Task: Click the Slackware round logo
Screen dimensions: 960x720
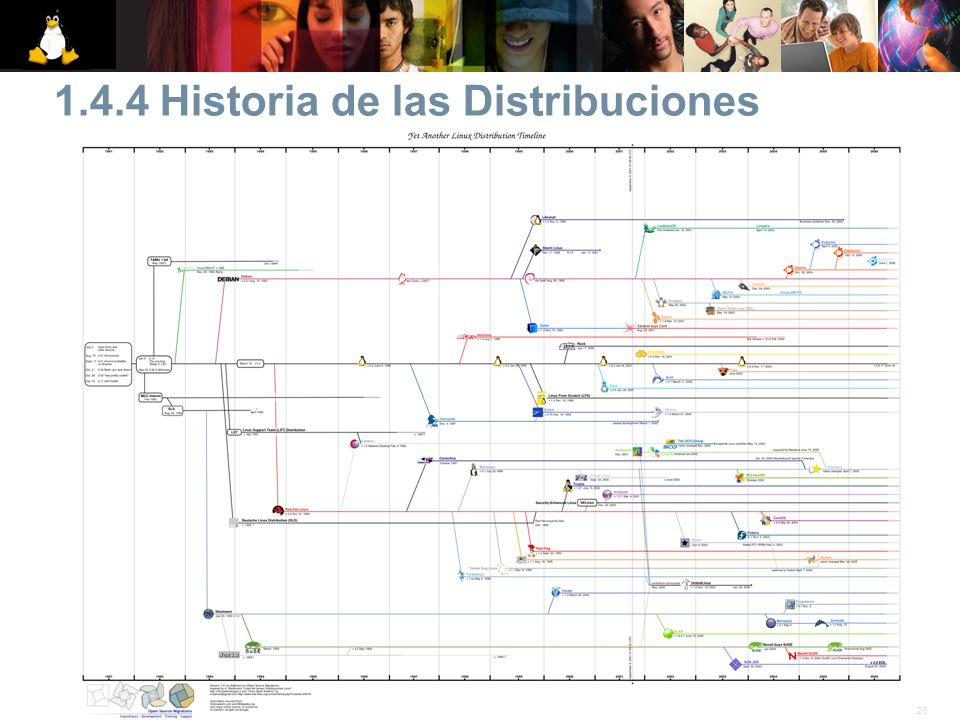Action: (x=208, y=613)
